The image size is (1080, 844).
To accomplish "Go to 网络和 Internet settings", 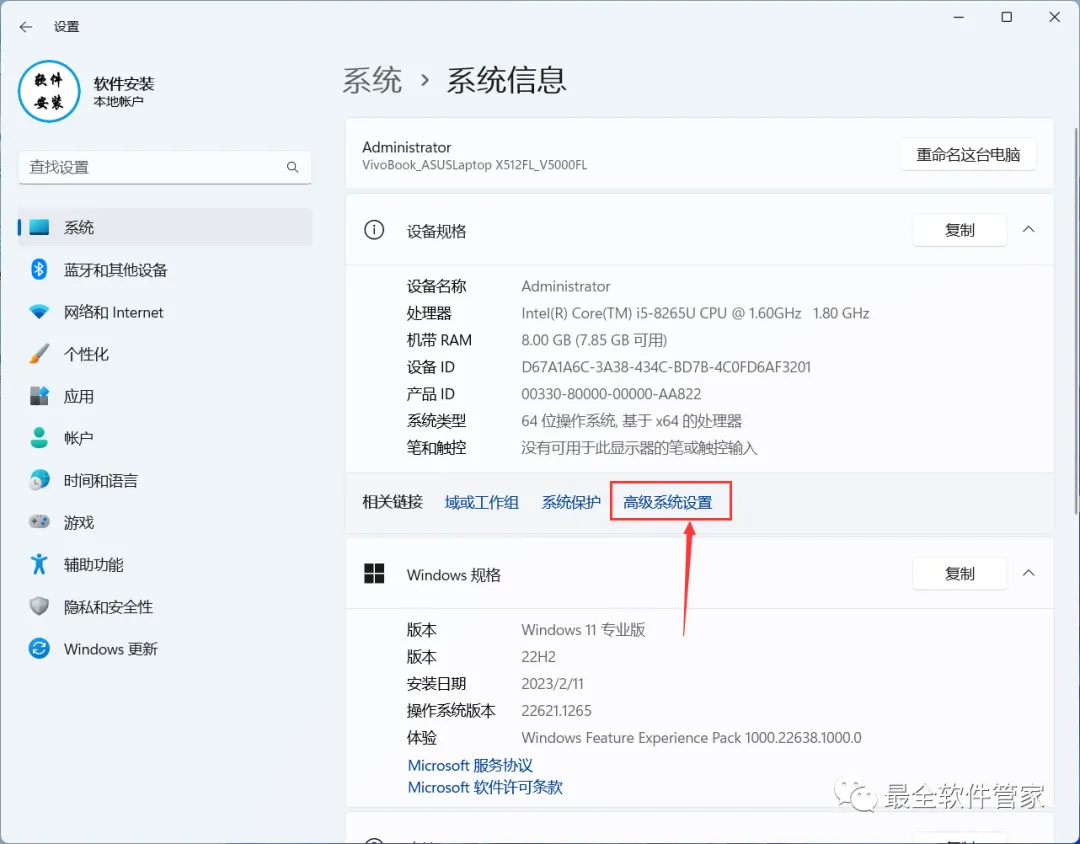I will [x=165, y=312].
